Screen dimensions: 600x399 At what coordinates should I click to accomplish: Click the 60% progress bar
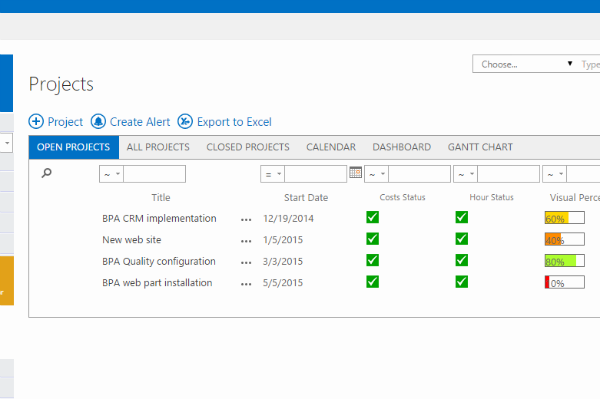[x=565, y=218]
